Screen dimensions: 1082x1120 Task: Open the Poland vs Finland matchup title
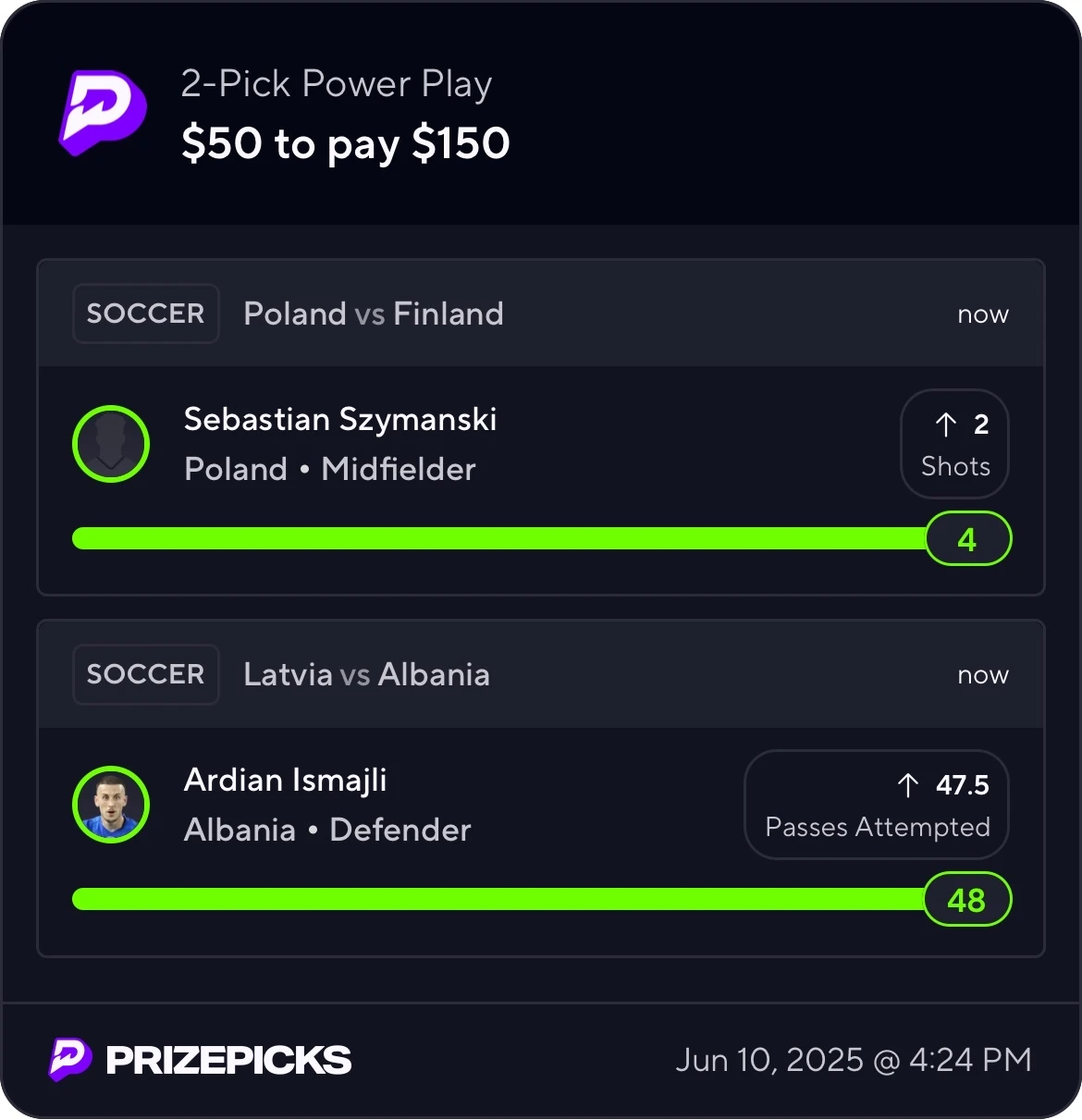(x=374, y=314)
